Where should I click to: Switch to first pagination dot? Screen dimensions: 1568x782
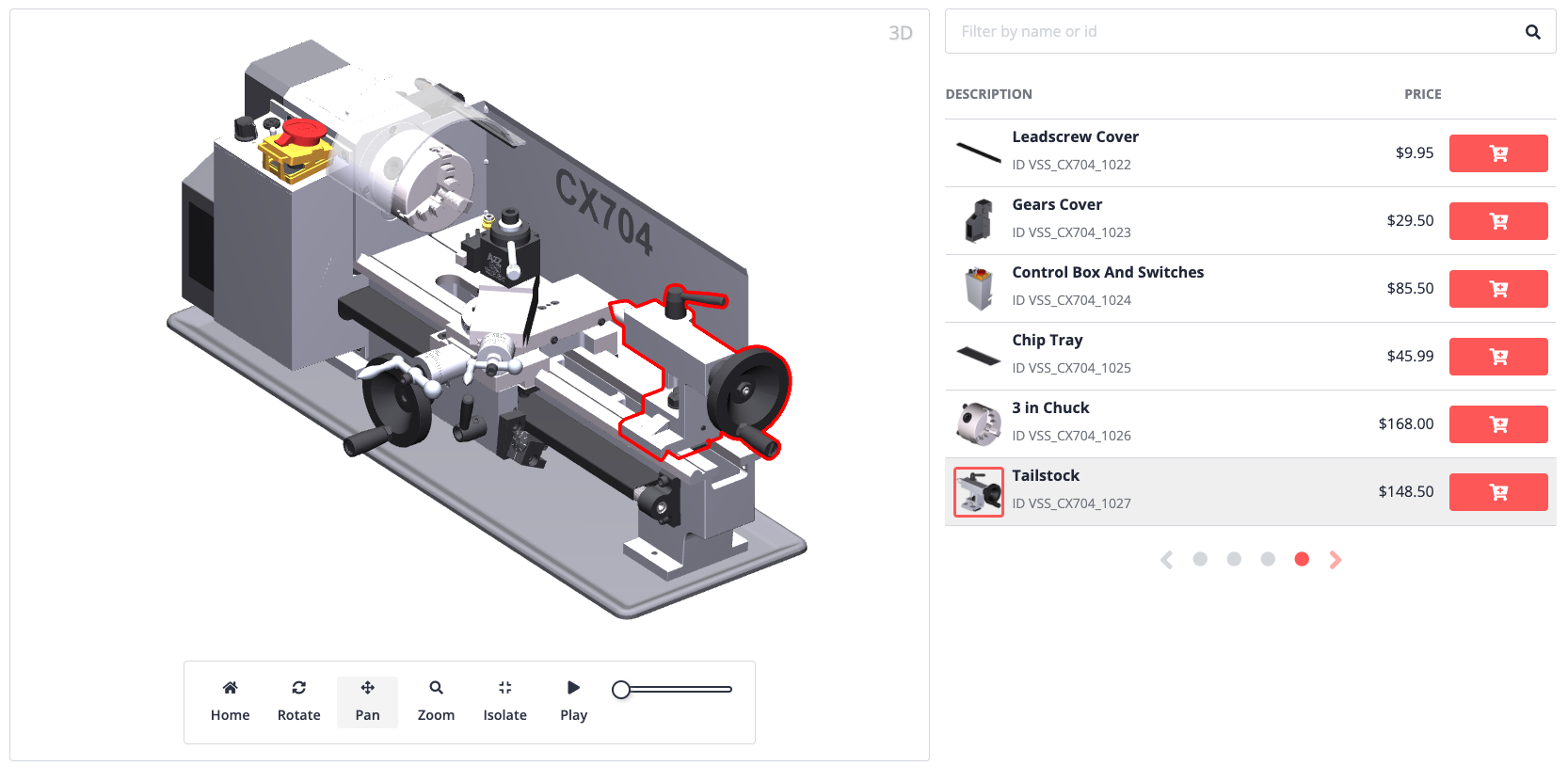(x=1200, y=559)
